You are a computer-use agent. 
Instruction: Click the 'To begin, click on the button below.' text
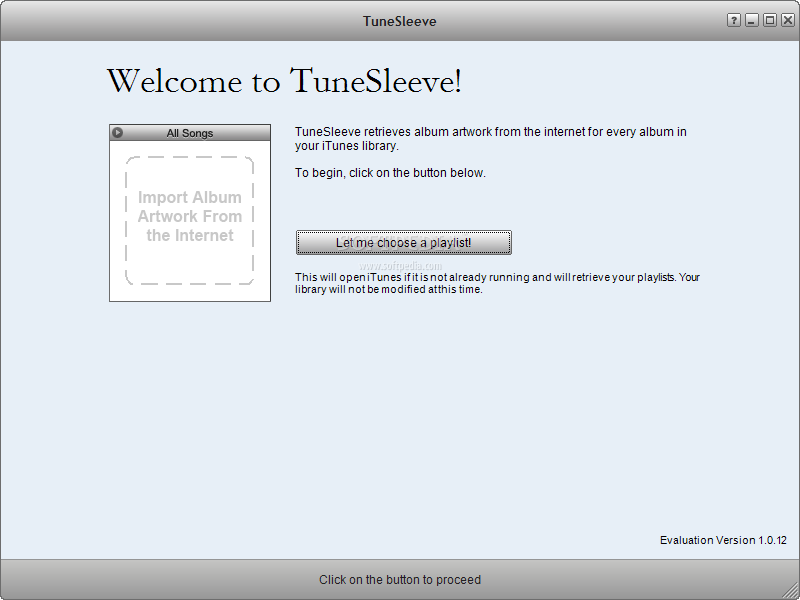390,173
